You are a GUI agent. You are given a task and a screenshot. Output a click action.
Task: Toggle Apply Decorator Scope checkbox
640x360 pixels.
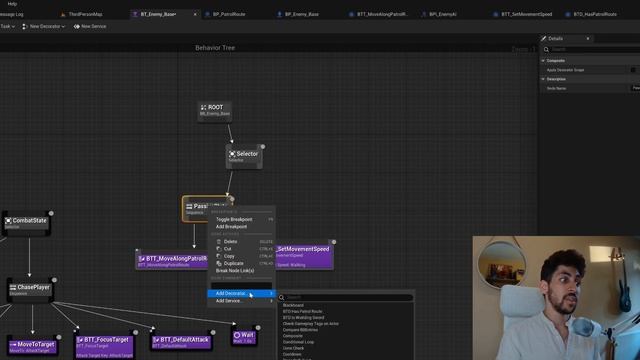(633, 70)
